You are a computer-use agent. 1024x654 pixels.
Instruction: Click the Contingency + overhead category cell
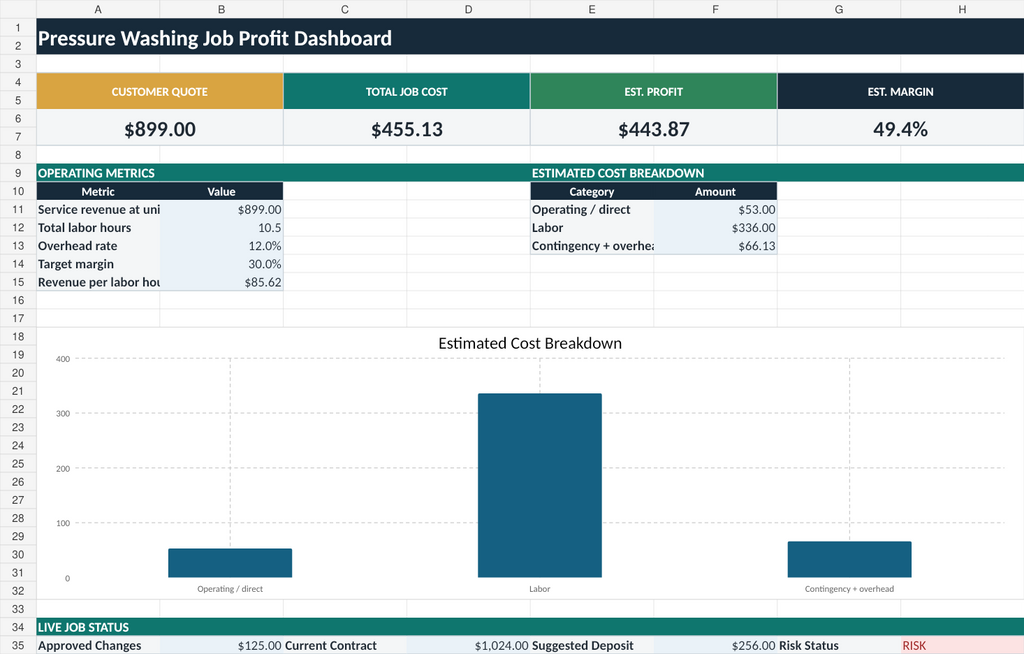pos(592,246)
